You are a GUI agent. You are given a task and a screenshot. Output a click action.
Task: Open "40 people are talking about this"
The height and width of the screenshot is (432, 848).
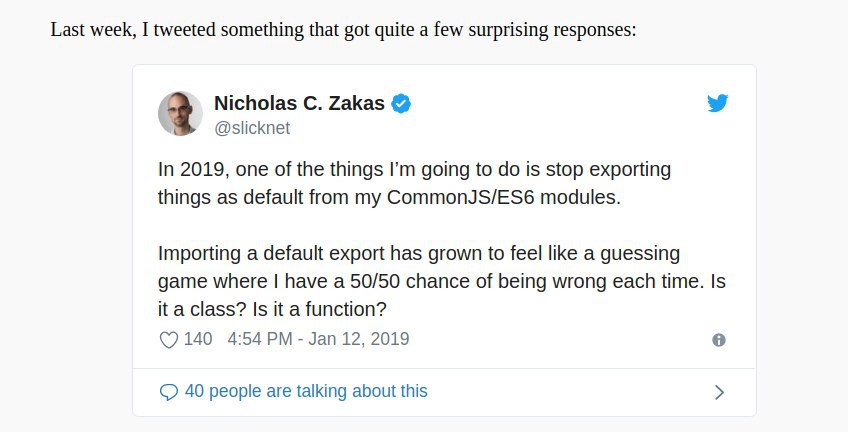(x=306, y=391)
